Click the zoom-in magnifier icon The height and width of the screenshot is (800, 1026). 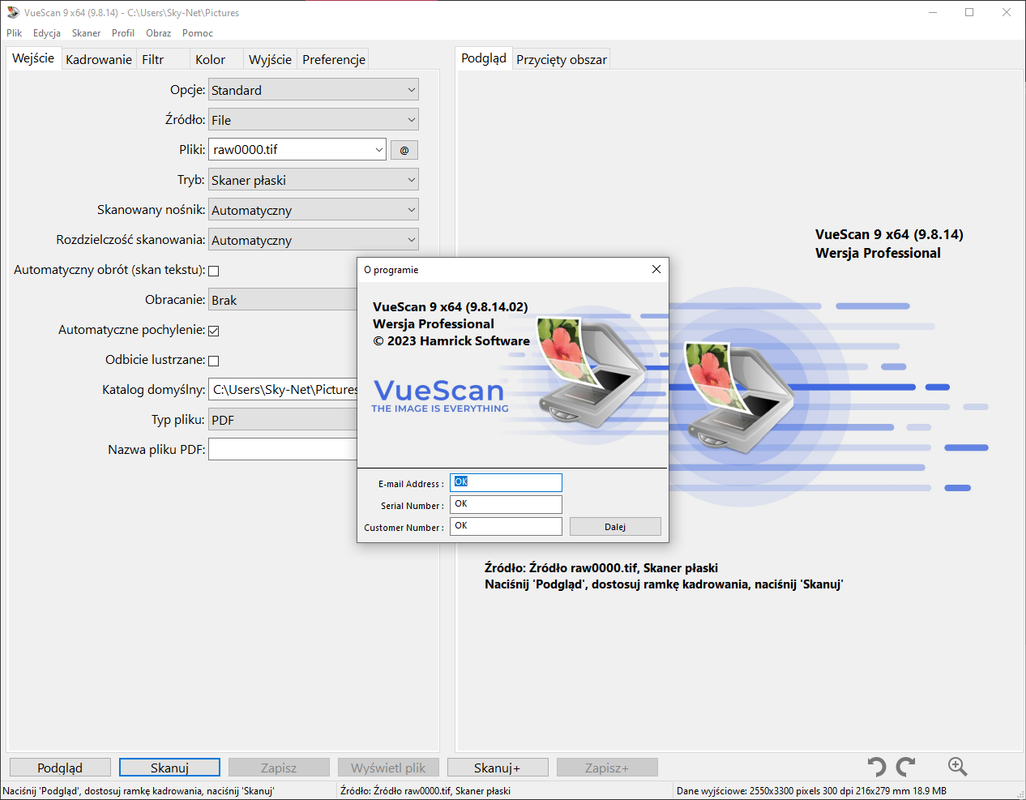(957, 767)
